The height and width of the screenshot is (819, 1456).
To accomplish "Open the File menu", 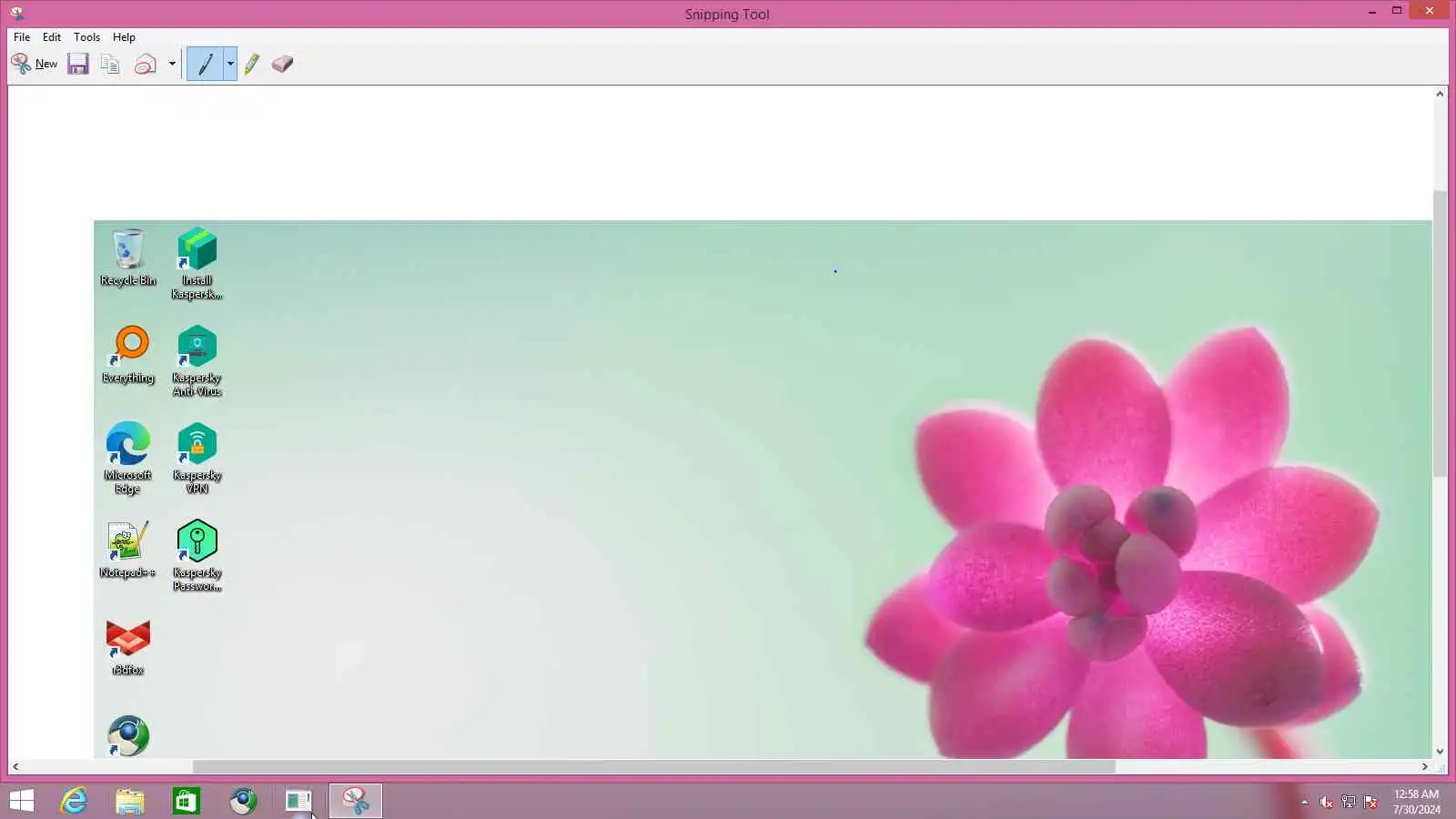I will (x=22, y=37).
